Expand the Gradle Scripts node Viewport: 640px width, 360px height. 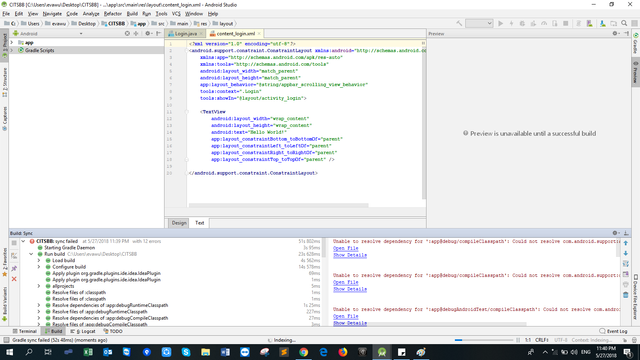(12, 50)
